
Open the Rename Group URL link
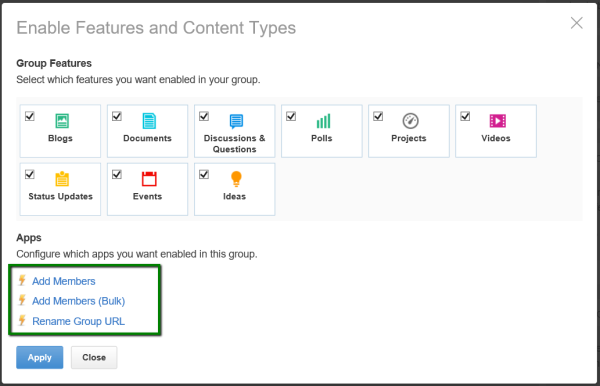(78, 321)
